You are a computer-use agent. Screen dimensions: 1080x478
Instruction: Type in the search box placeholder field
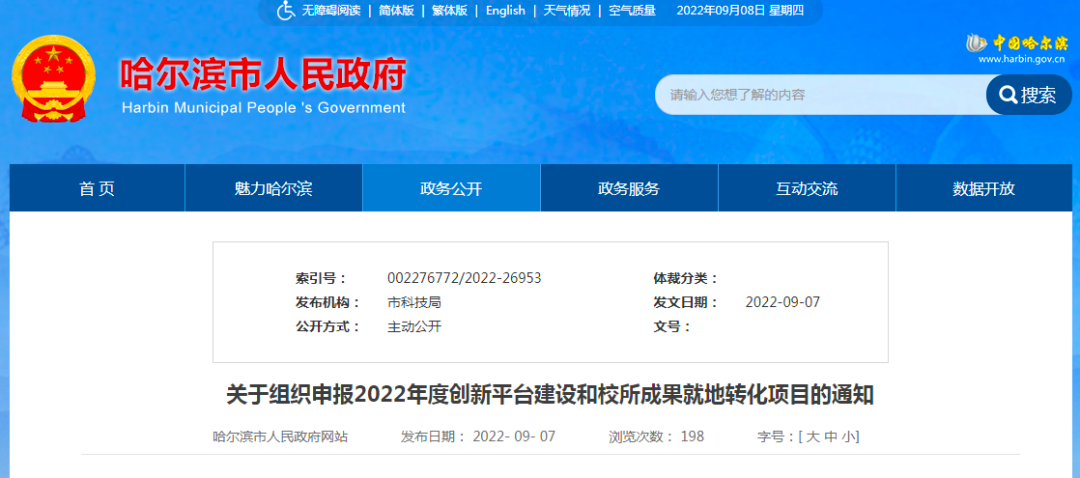pos(820,95)
